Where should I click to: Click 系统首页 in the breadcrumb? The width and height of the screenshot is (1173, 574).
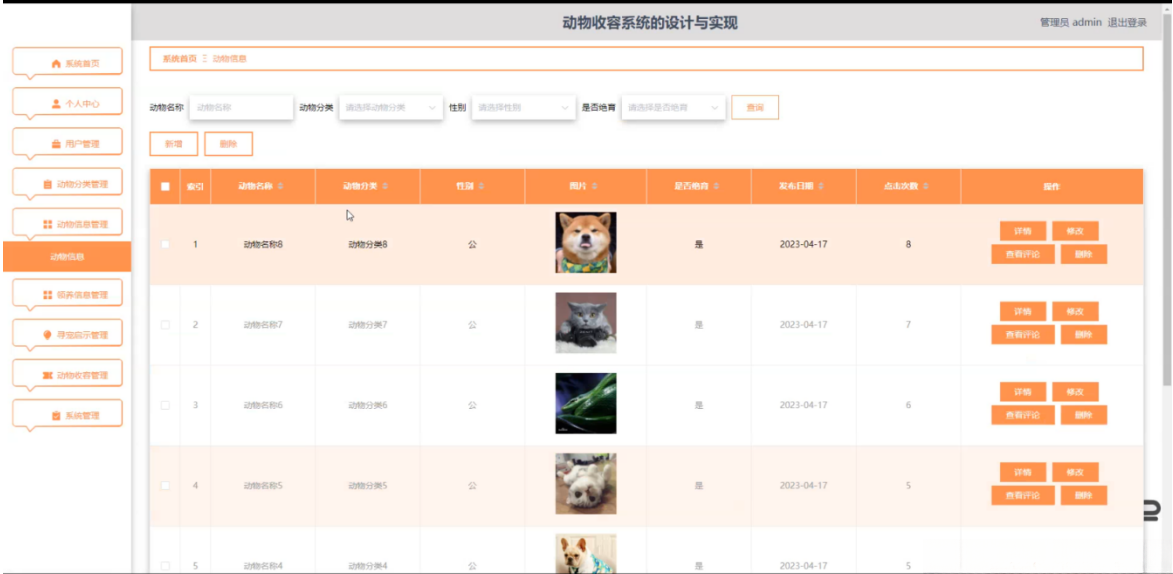(179, 58)
